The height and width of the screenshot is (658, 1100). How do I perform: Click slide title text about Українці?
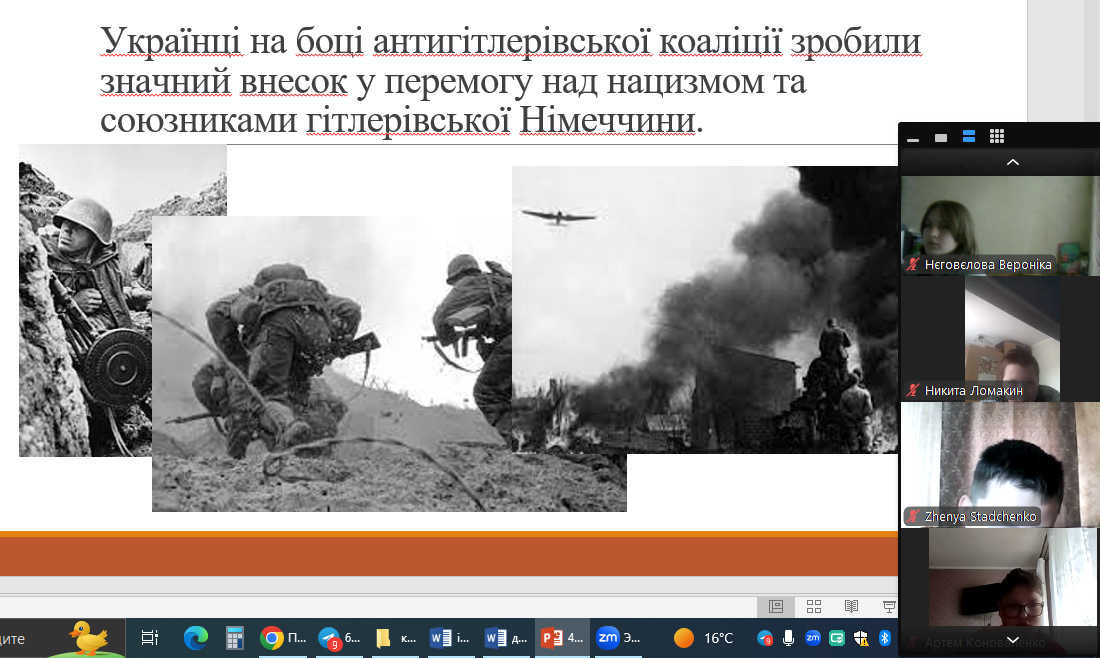510,80
